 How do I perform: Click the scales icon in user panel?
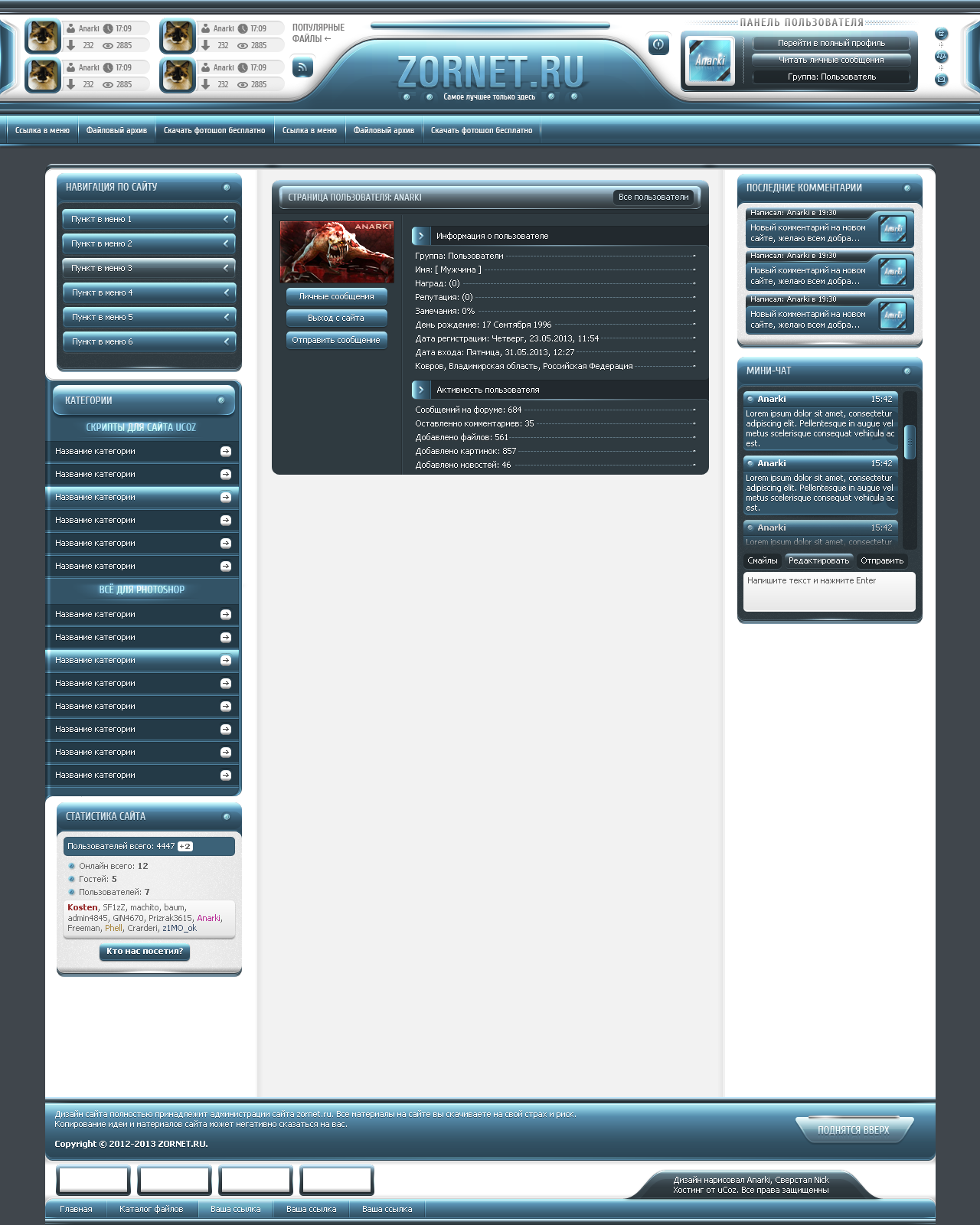pyautogui.click(x=941, y=57)
